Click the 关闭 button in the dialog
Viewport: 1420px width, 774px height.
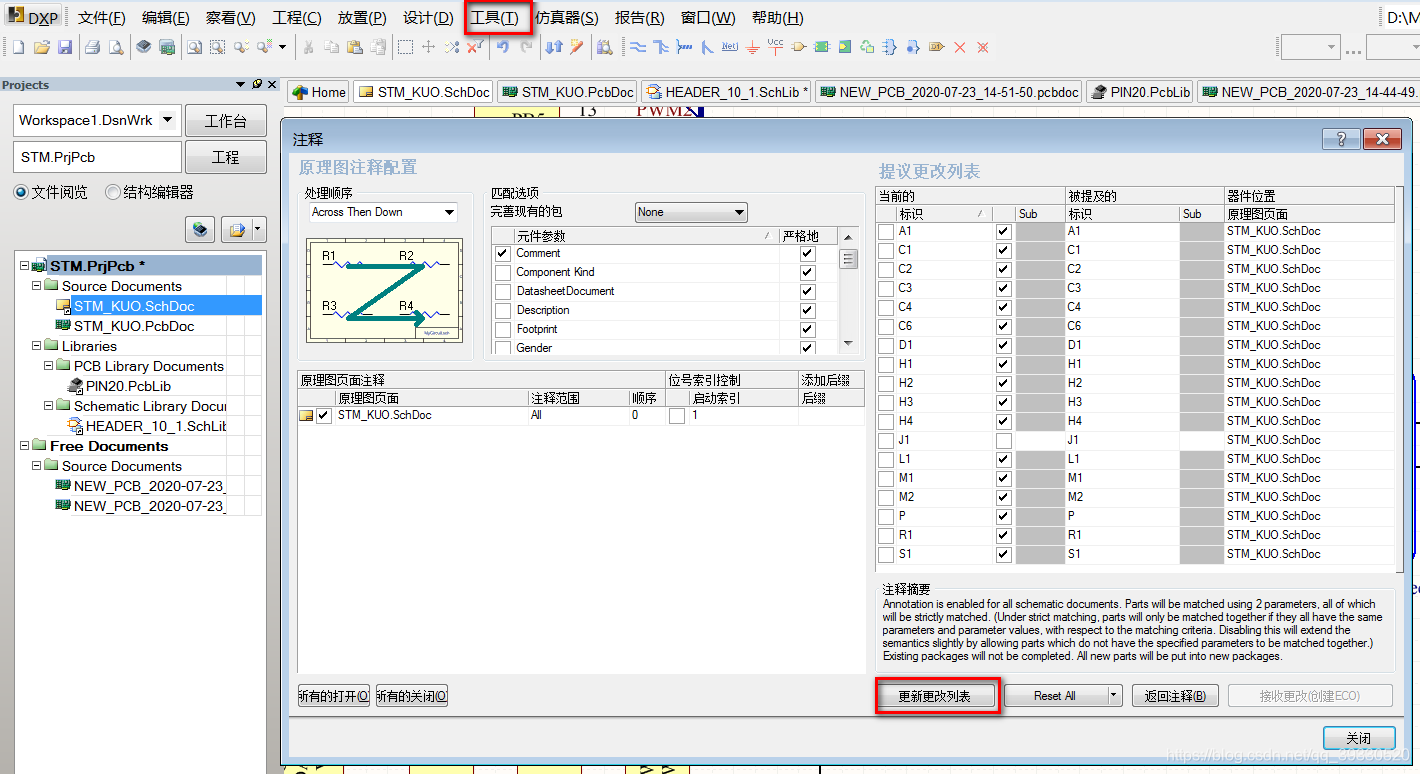pyautogui.click(x=1358, y=738)
